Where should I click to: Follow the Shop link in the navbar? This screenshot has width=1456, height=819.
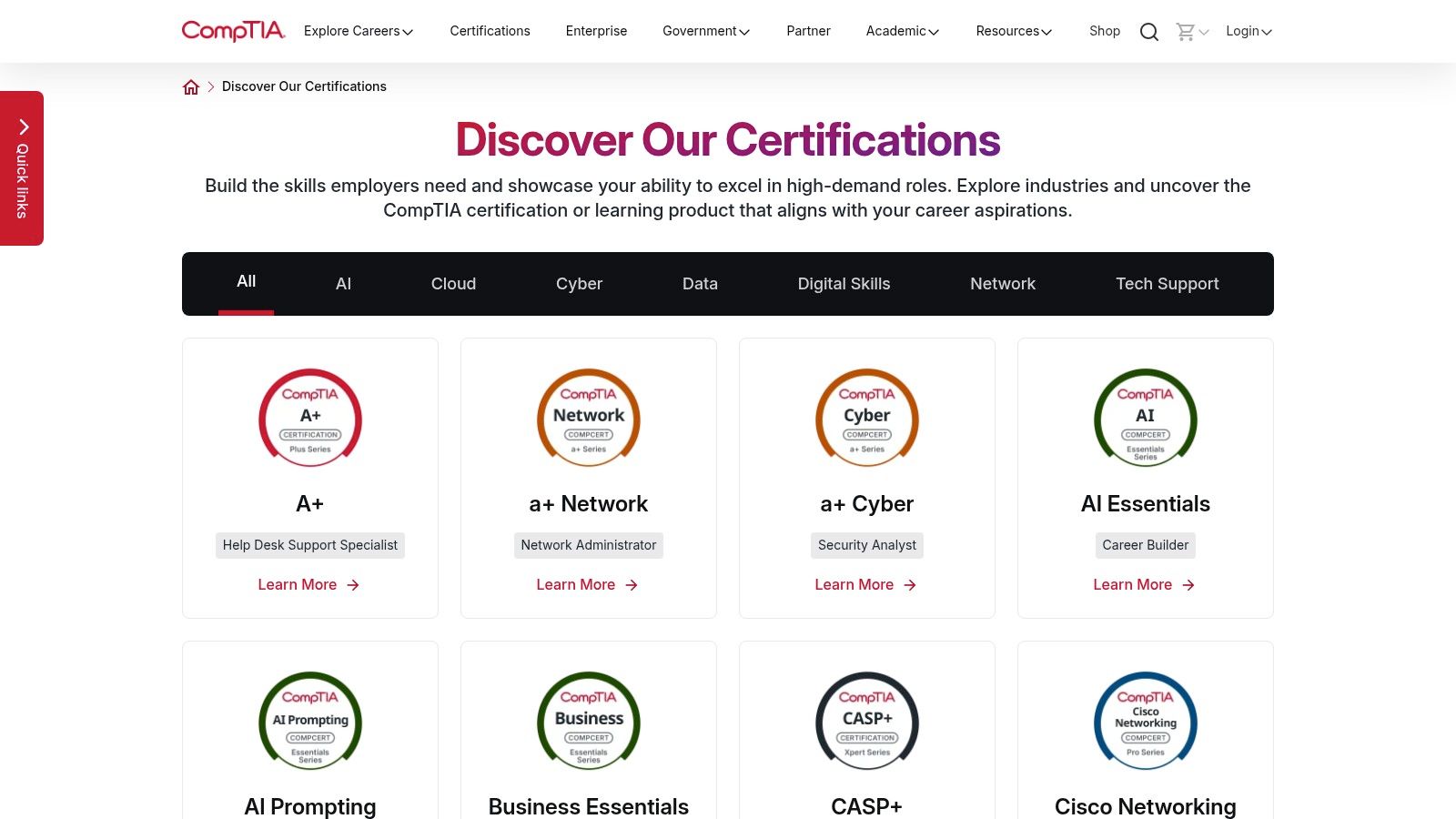click(x=1104, y=30)
